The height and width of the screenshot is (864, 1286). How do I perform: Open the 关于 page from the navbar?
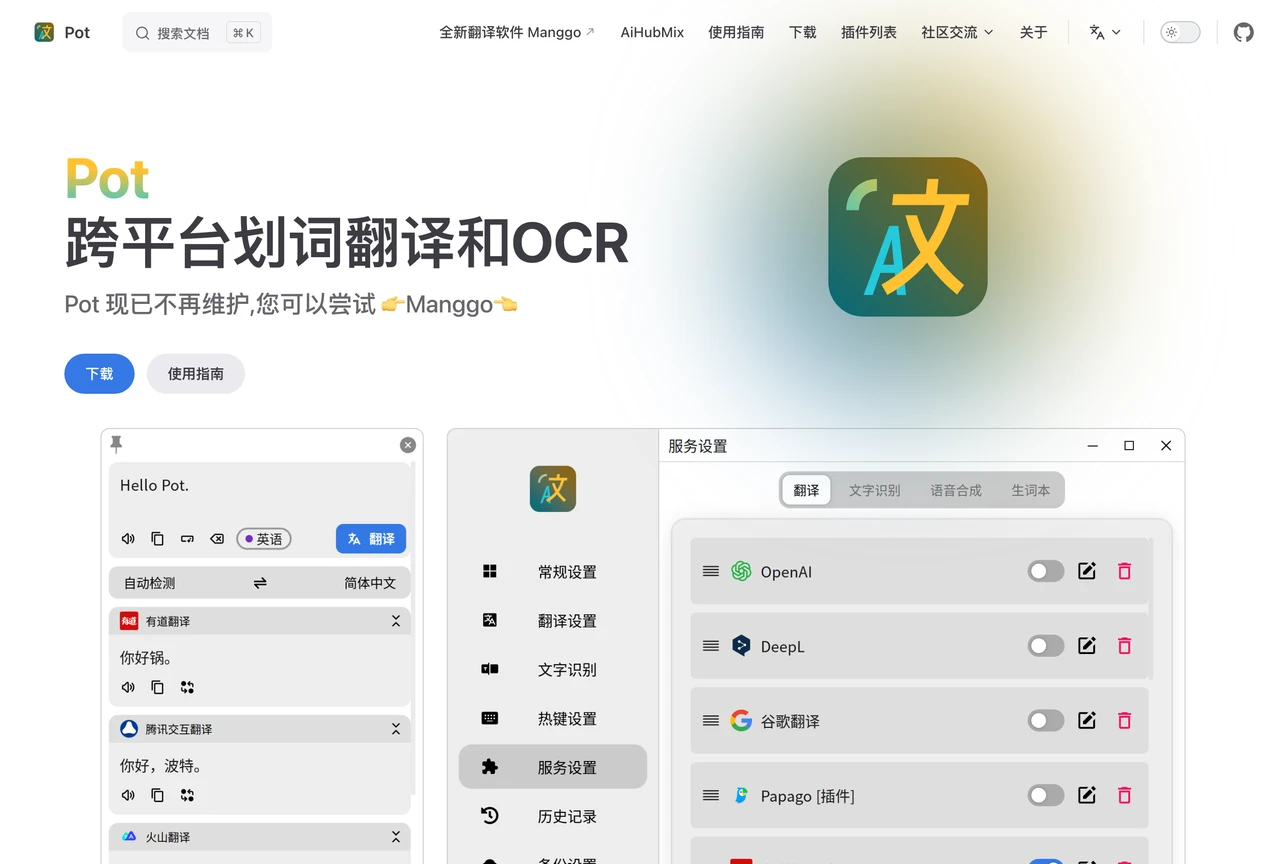pos(1034,32)
